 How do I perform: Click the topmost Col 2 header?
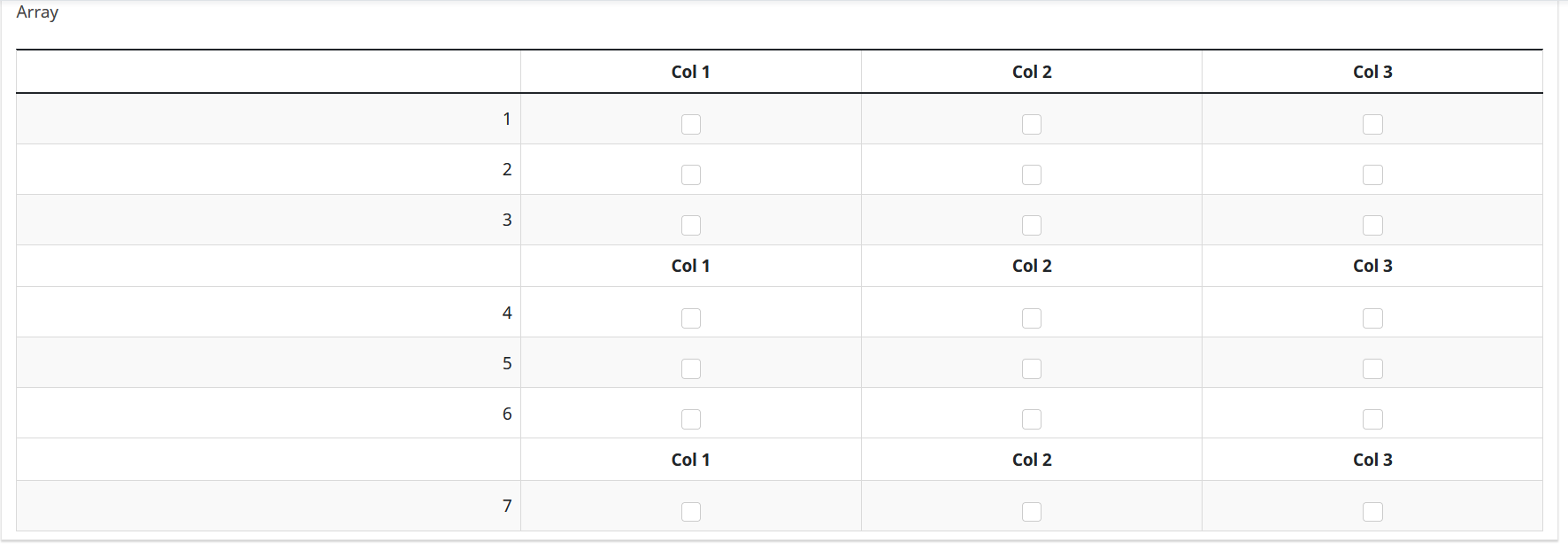click(1032, 72)
